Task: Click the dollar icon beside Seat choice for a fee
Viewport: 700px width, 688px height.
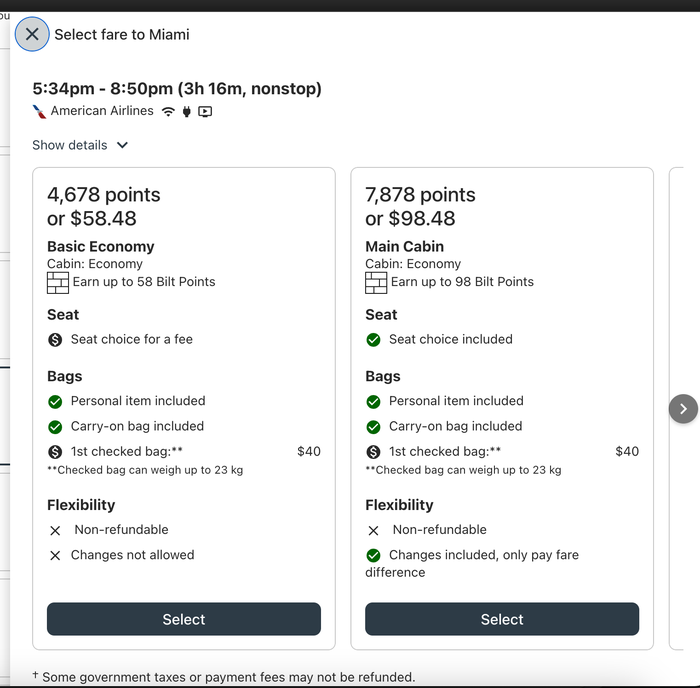Action: tap(55, 340)
